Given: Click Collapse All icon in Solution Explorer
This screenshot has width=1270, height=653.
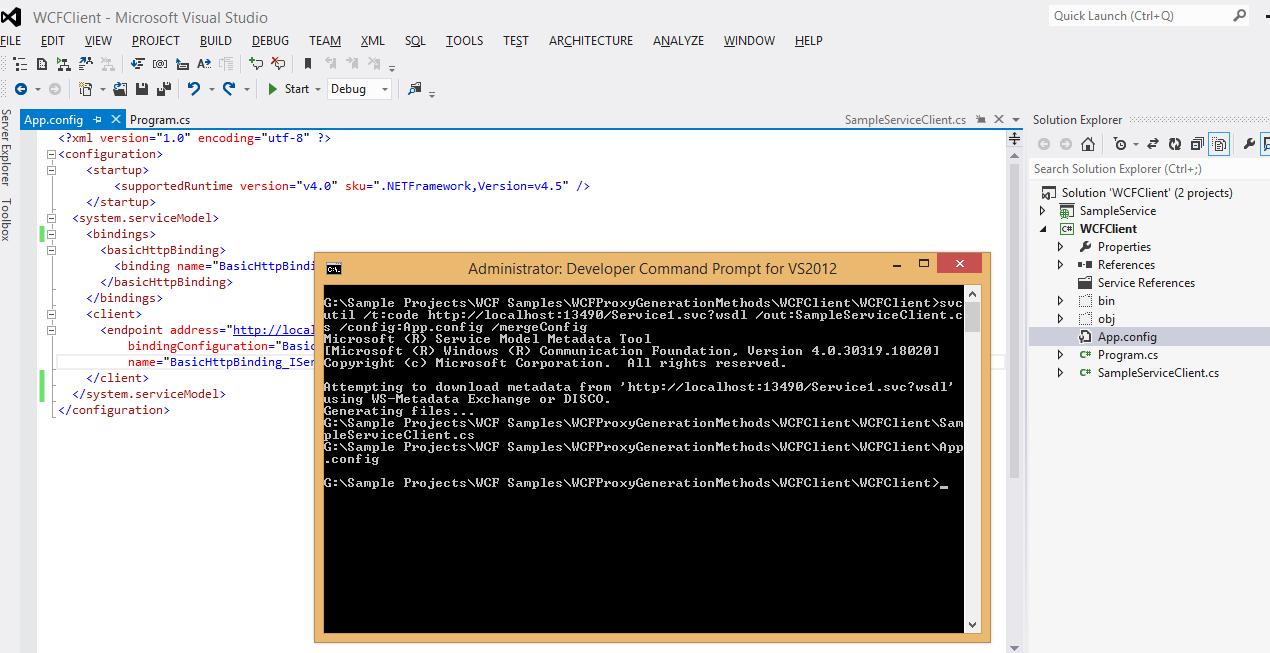Looking at the screenshot, I should click(x=1197, y=144).
